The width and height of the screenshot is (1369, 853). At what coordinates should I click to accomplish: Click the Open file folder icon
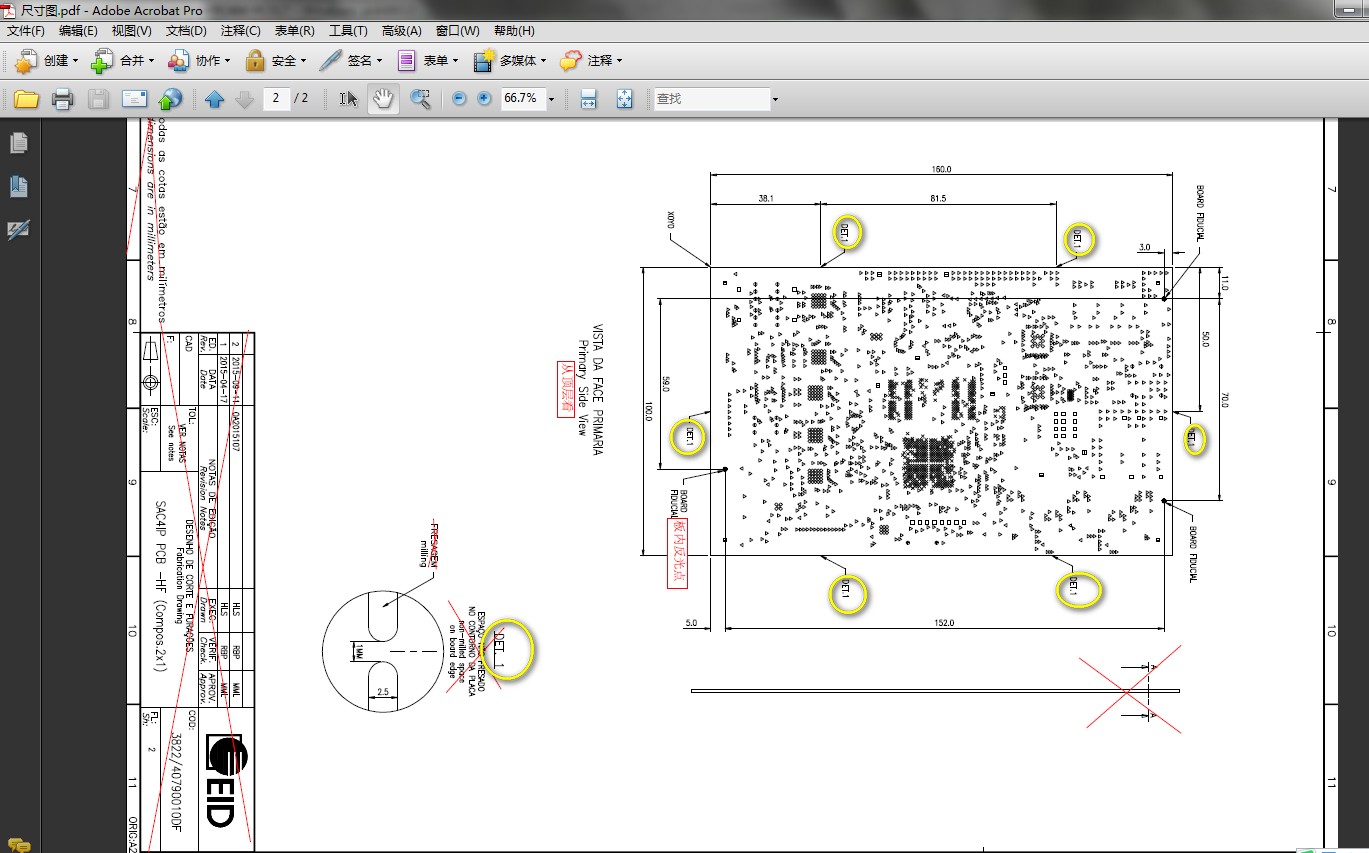click(x=25, y=99)
